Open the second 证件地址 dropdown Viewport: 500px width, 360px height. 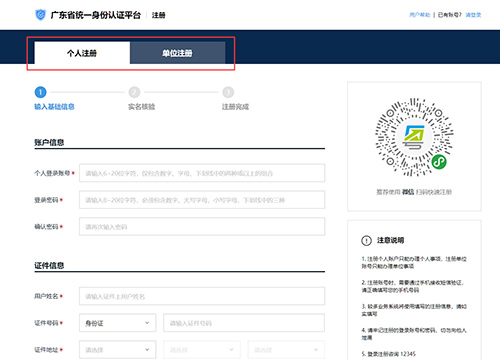point(202,350)
